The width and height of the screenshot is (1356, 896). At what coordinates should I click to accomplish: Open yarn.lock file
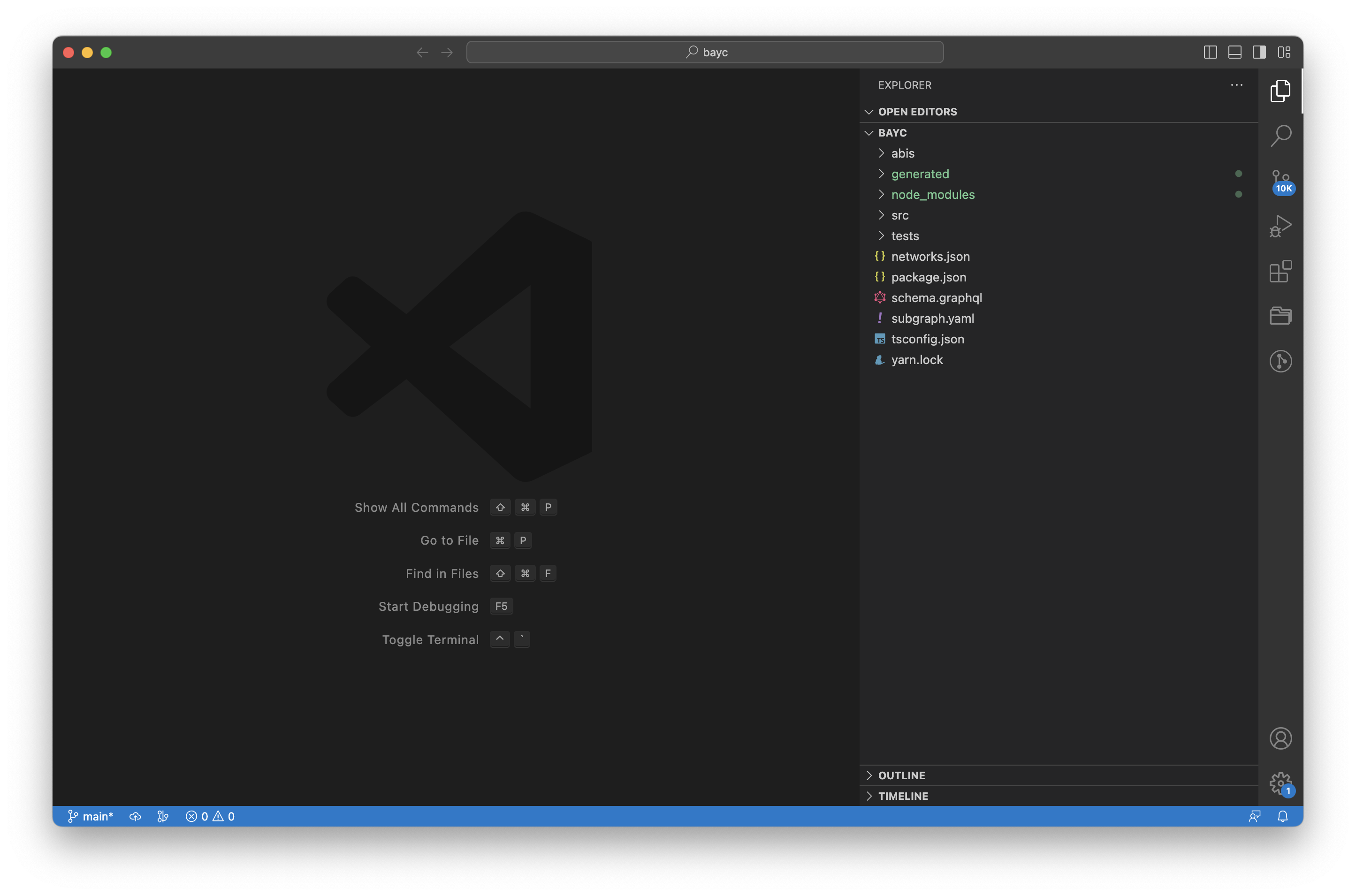(1059, 359)
